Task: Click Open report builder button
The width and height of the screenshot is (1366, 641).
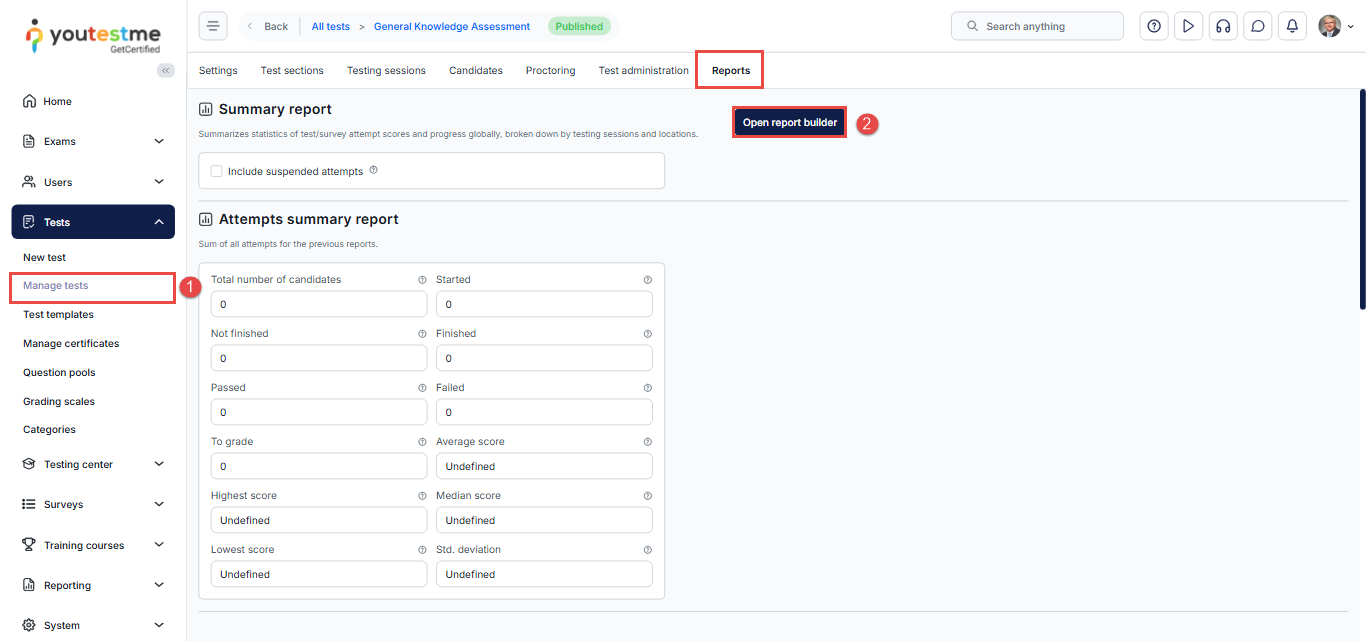Action: [x=789, y=122]
